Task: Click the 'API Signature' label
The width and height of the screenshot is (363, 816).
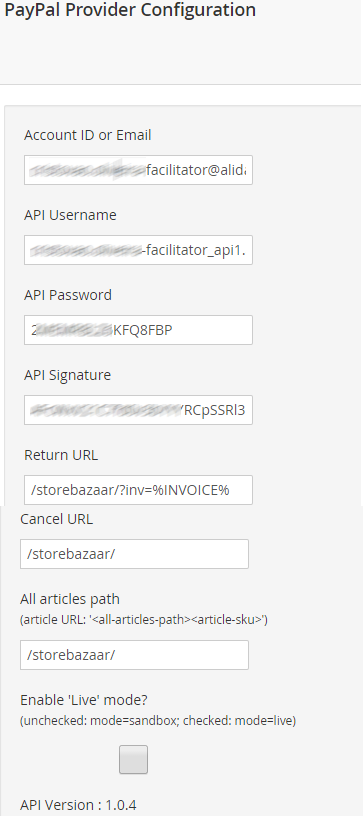Action: pos(68,375)
